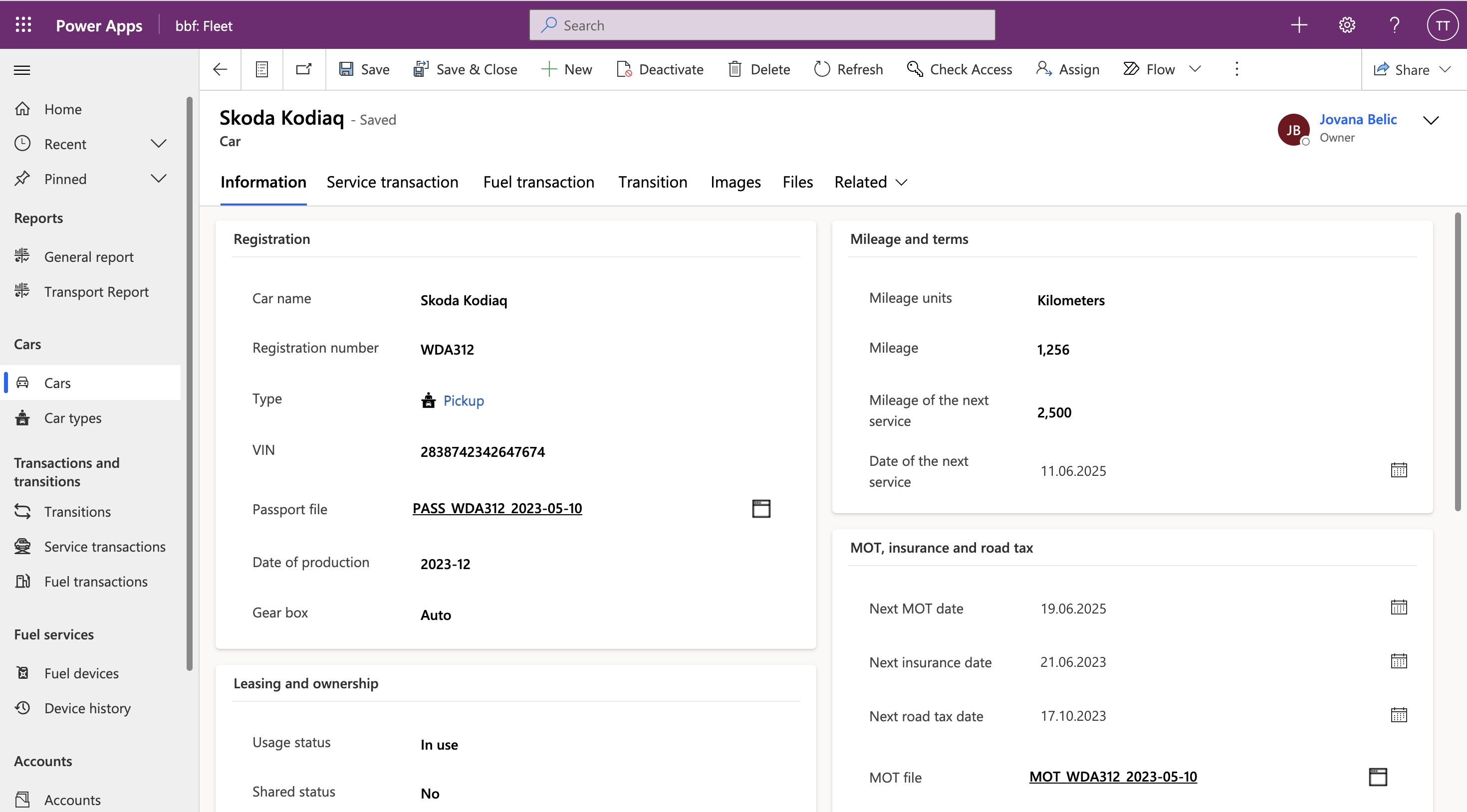This screenshot has height=812, width=1467.
Task: Click the Deactivate command
Action: coord(660,69)
